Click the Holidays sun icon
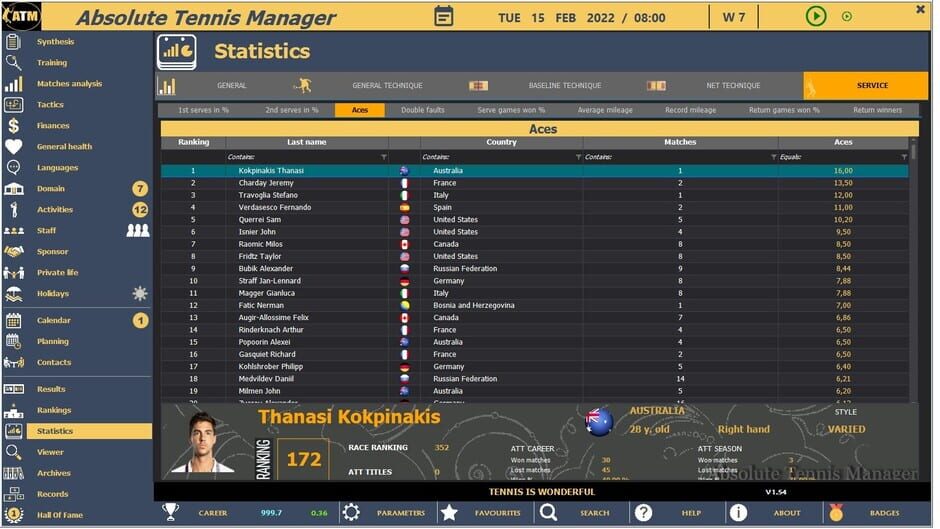 (140, 294)
